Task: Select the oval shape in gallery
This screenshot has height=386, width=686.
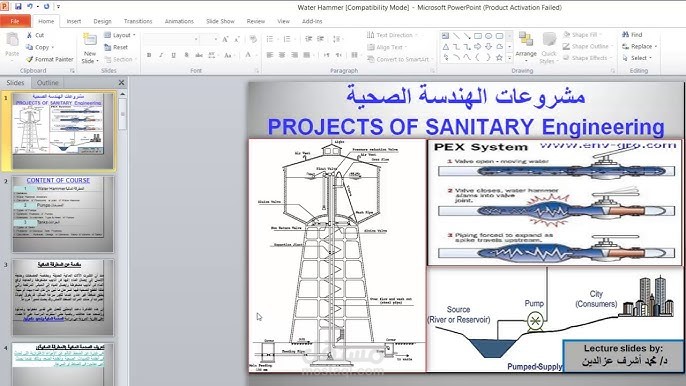Action: (x=489, y=35)
